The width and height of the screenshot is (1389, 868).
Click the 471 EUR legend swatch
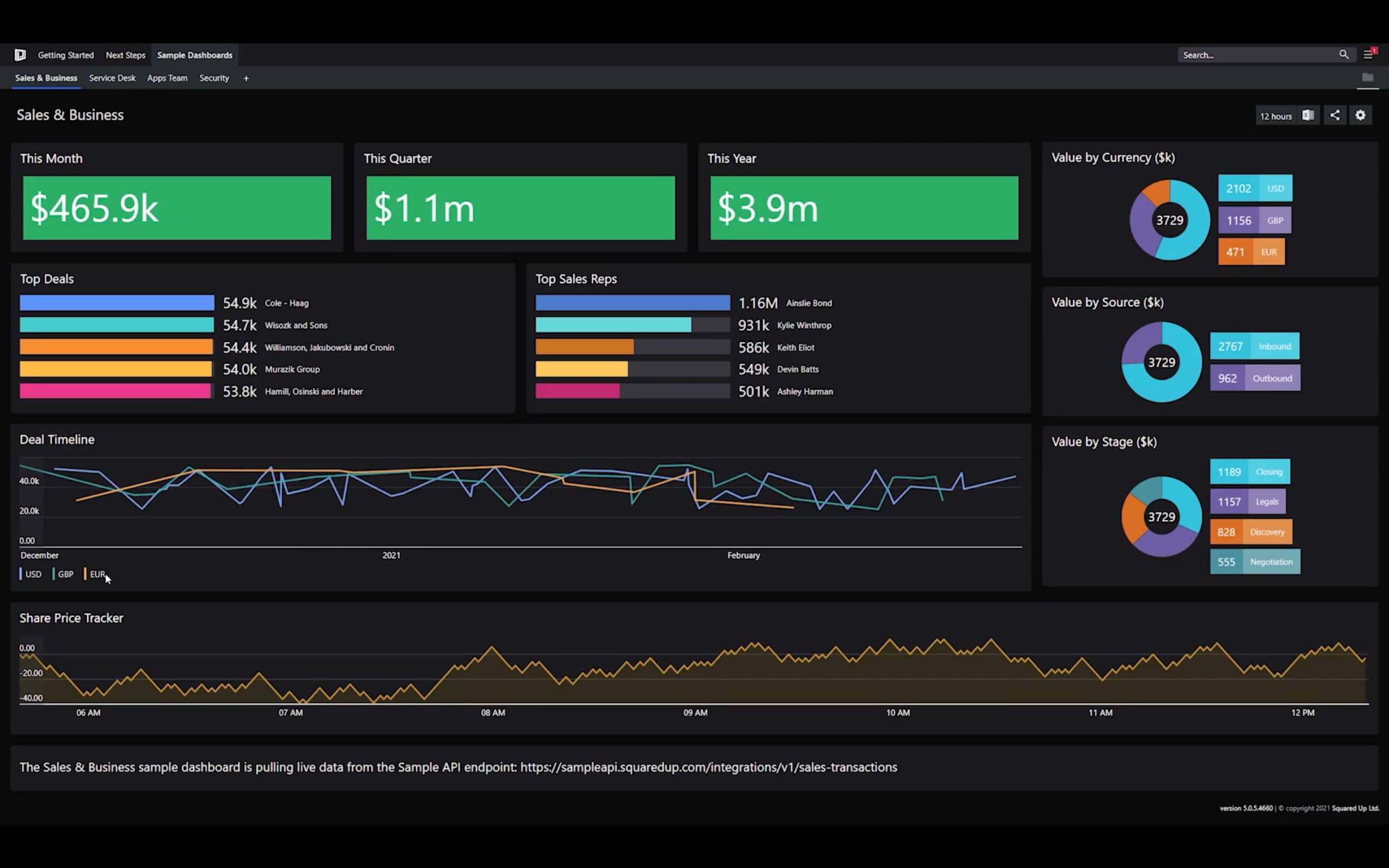tap(1251, 252)
